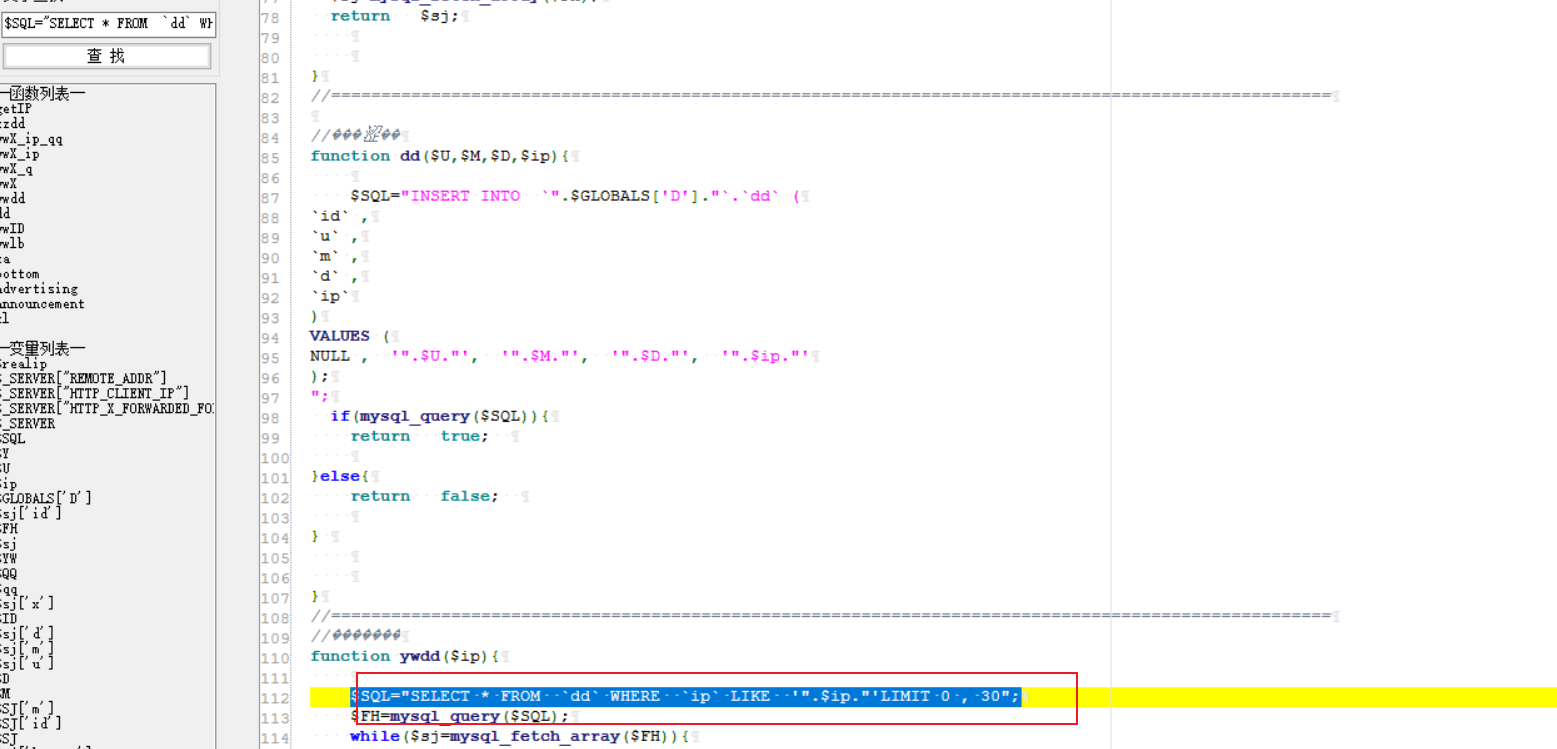The height and width of the screenshot is (749, 1557).
Task: Select the $SQL variable entry
Action: click(x=13, y=437)
